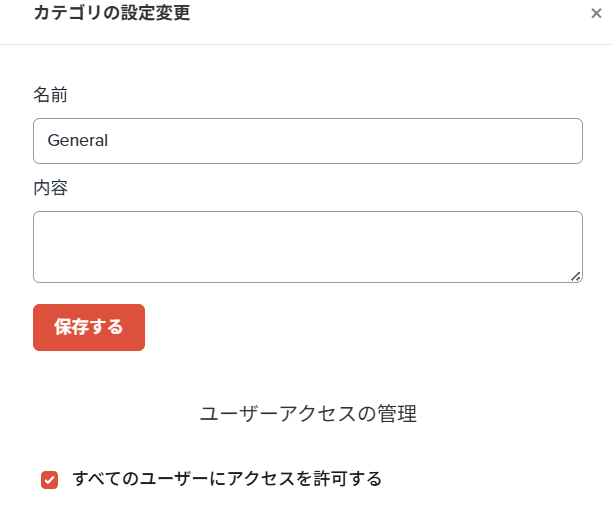Toggle access permission for all users
Image resolution: width=611 pixels, height=525 pixels.
point(50,480)
